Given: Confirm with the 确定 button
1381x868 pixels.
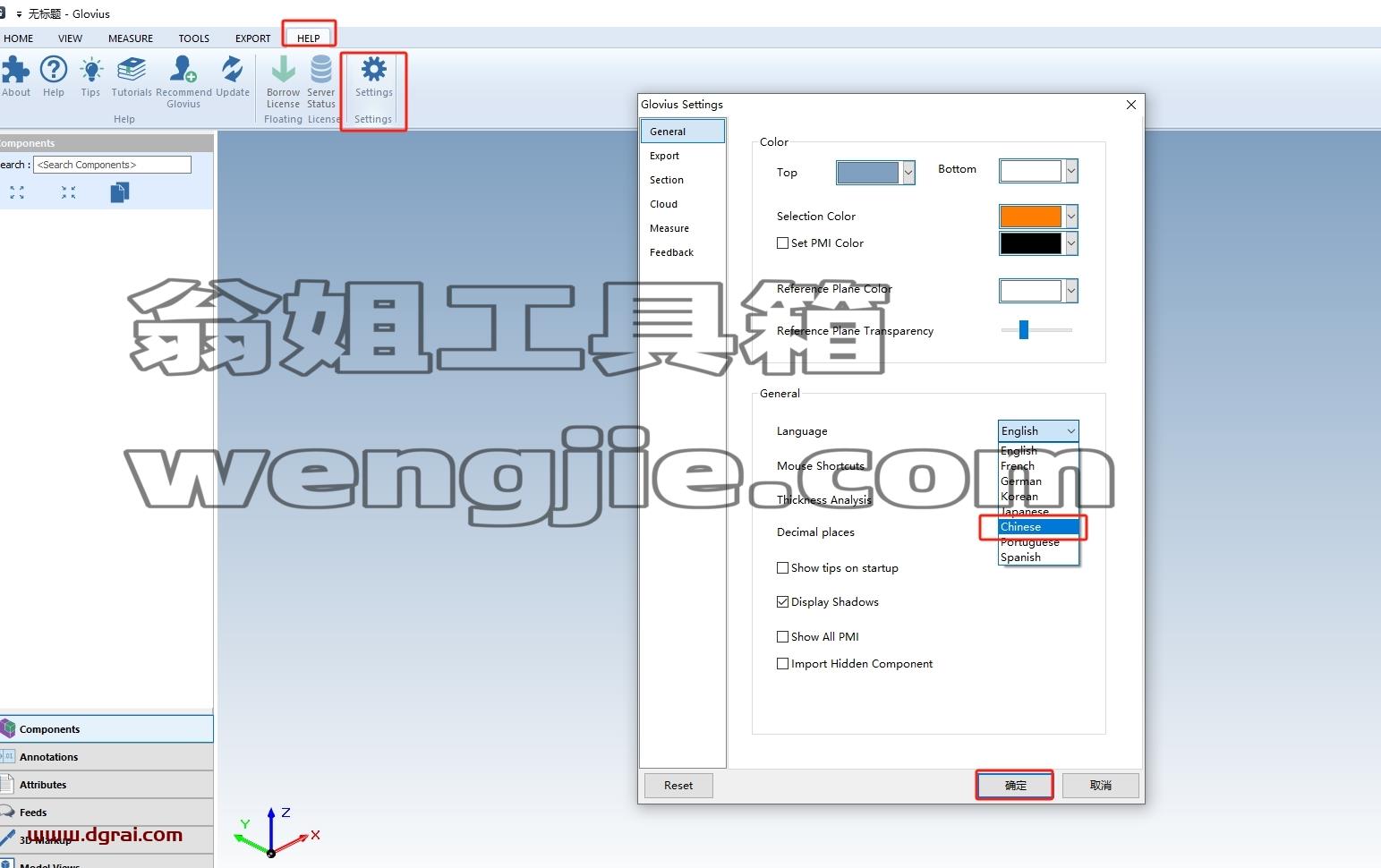Looking at the screenshot, I should tap(1015, 786).
